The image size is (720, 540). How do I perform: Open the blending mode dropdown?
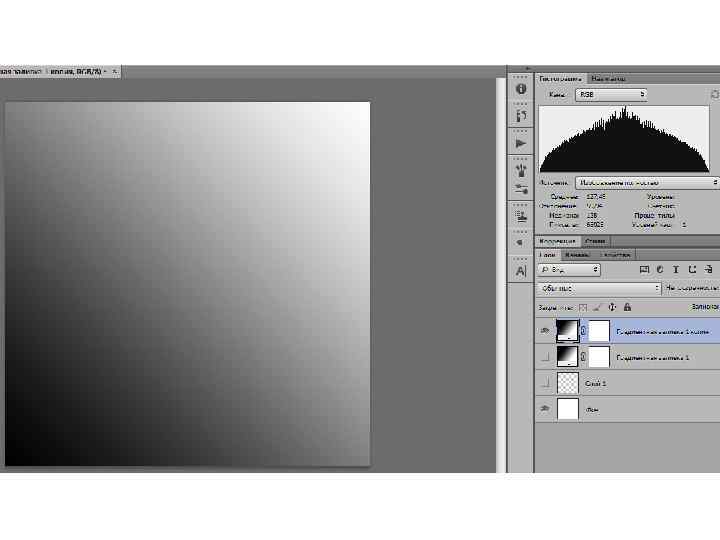click(599, 288)
